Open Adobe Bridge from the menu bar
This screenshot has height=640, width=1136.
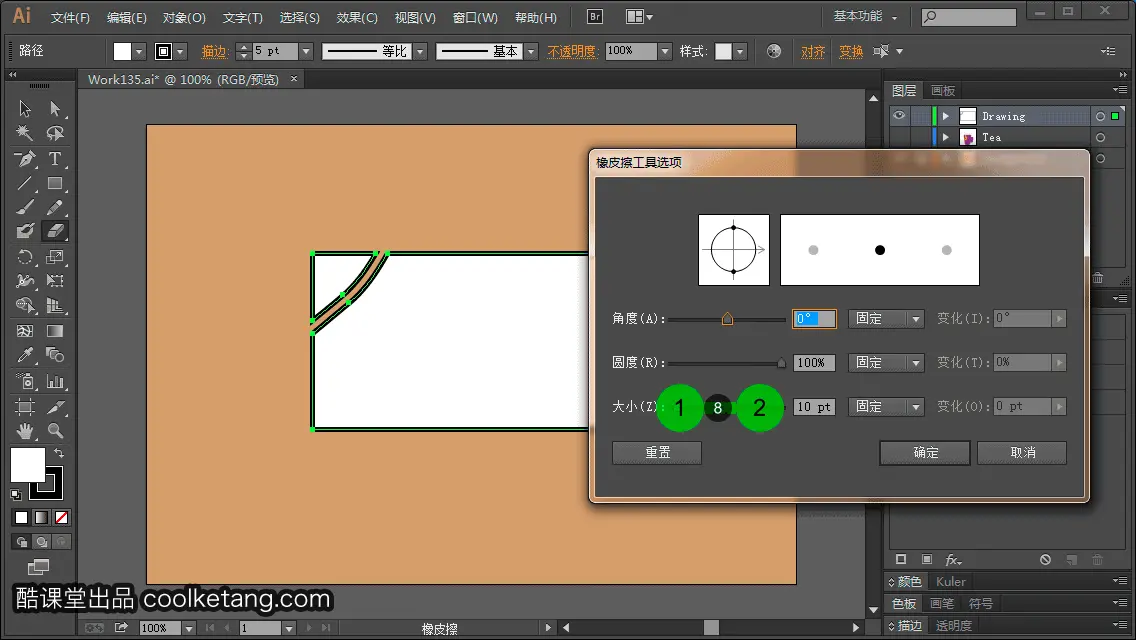(595, 16)
